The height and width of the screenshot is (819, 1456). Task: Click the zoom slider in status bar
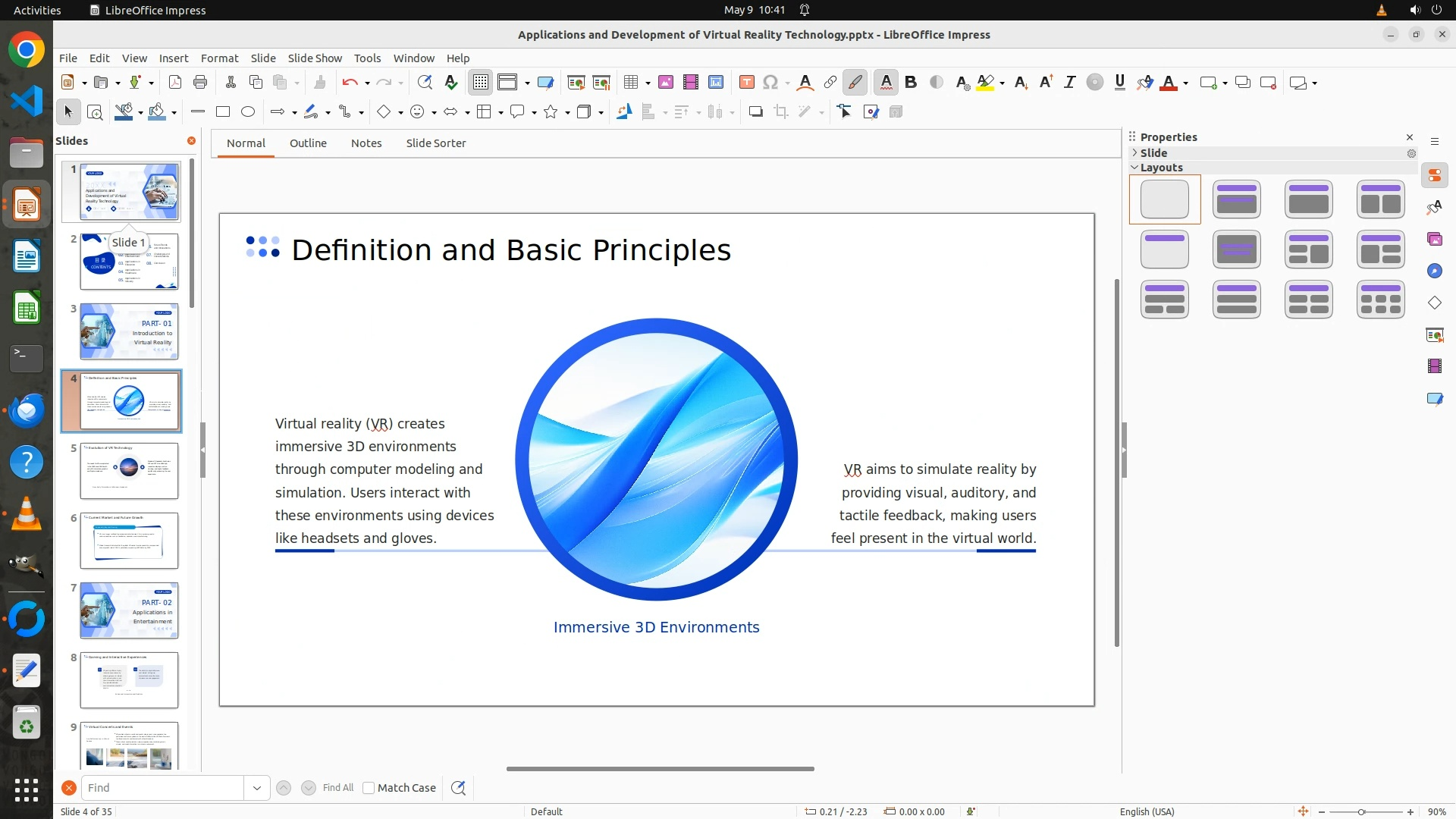pos(1361,812)
